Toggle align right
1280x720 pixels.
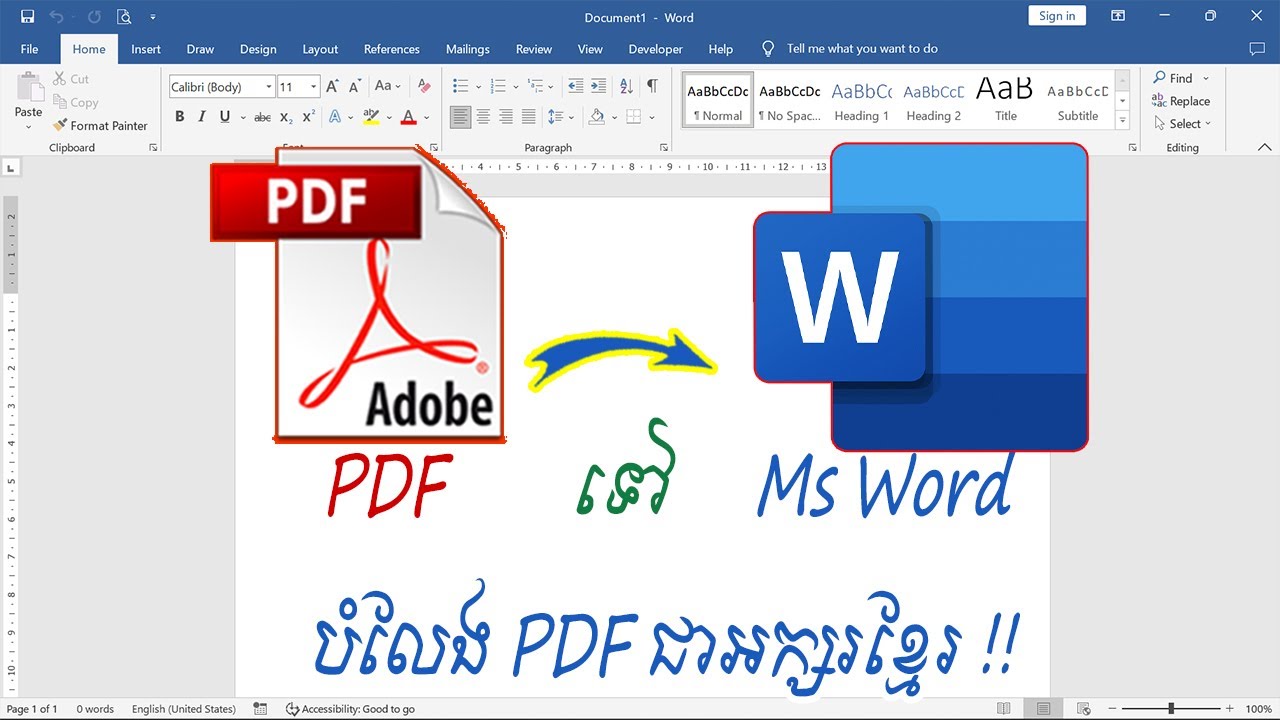(x=506, y=117)
